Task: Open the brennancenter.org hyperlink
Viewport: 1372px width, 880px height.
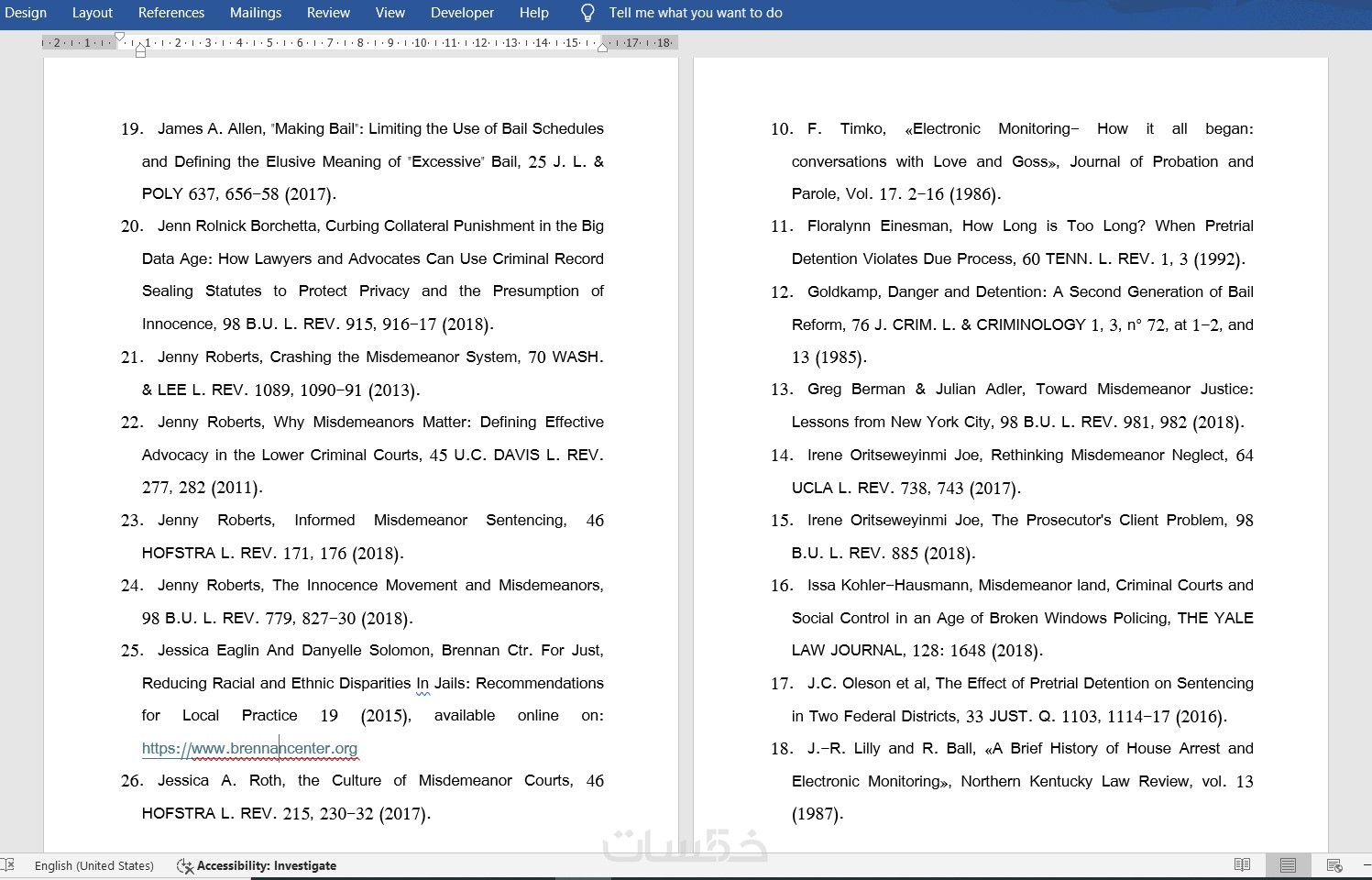Action: coord(249,748)
